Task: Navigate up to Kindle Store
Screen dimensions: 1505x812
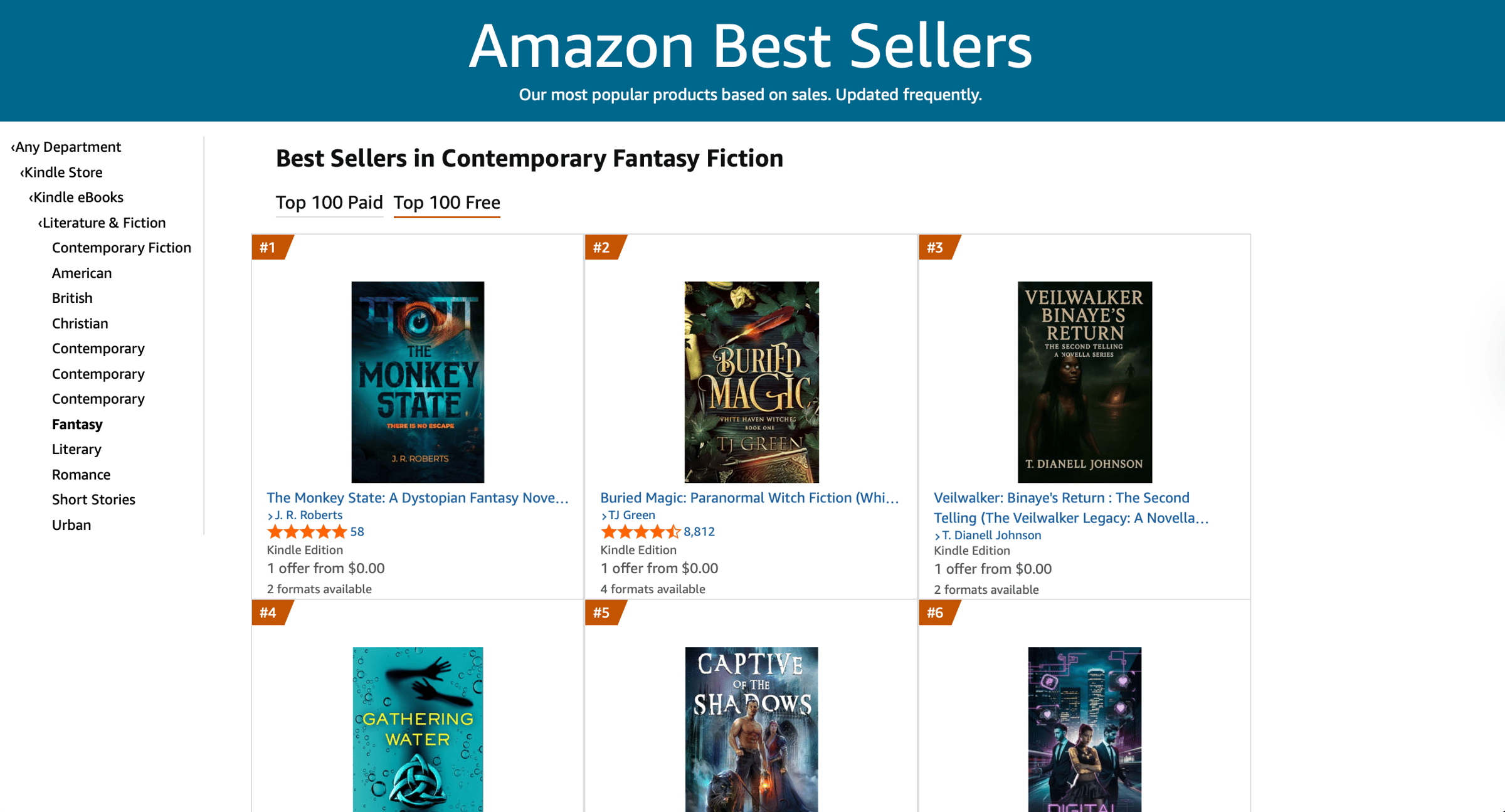Action: [x=63, y=172]
